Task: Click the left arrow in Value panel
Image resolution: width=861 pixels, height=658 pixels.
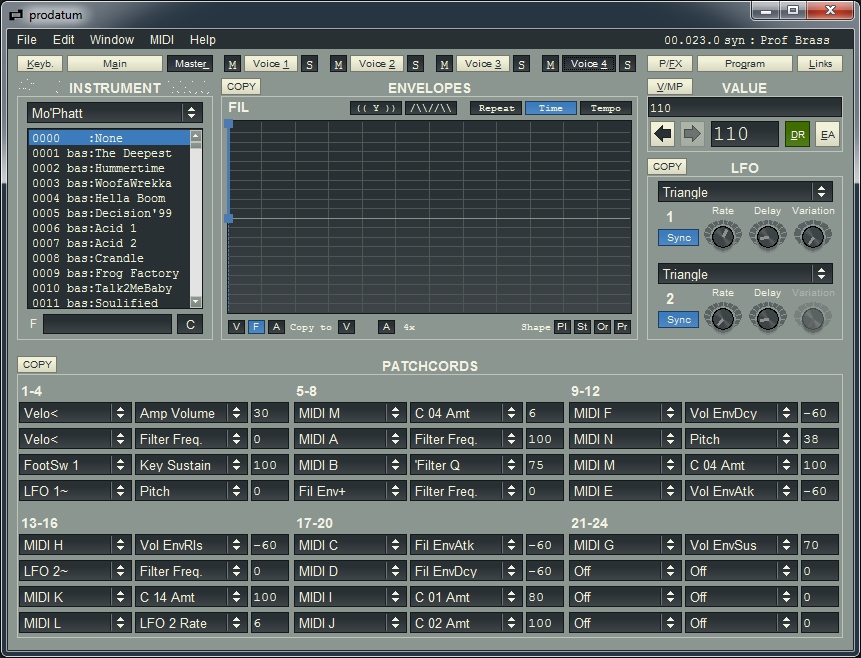Action: (x=663, y=134)
